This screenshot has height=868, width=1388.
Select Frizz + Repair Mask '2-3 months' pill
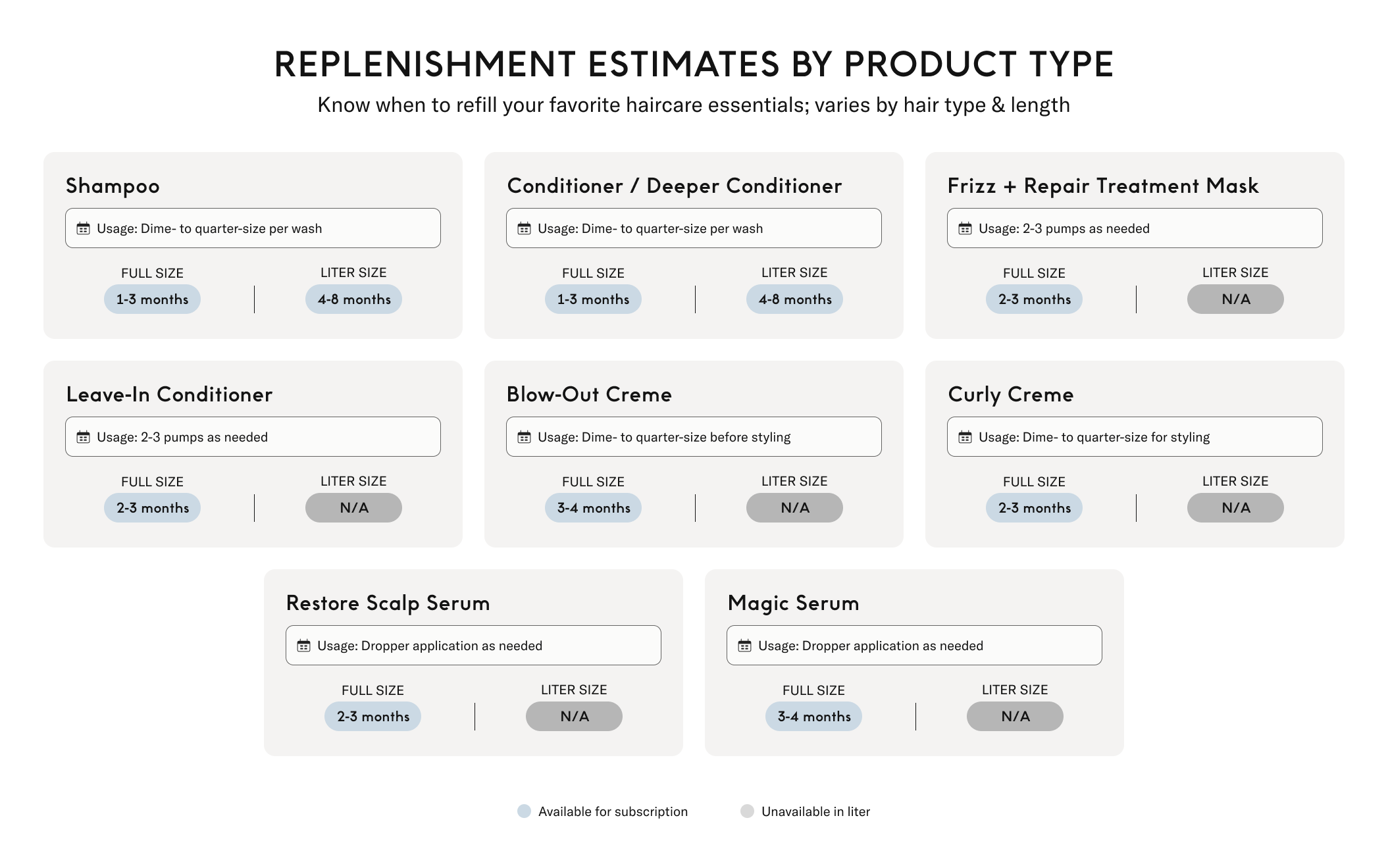(1034, 299)
